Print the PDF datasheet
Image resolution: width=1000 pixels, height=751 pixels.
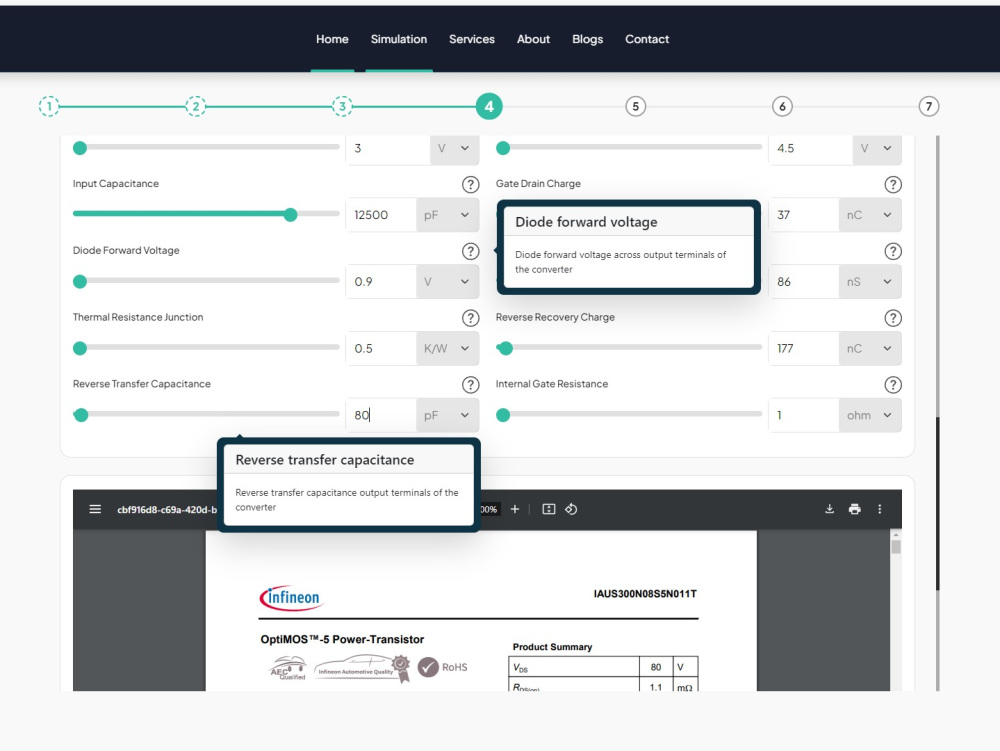(x=855, y=509)
